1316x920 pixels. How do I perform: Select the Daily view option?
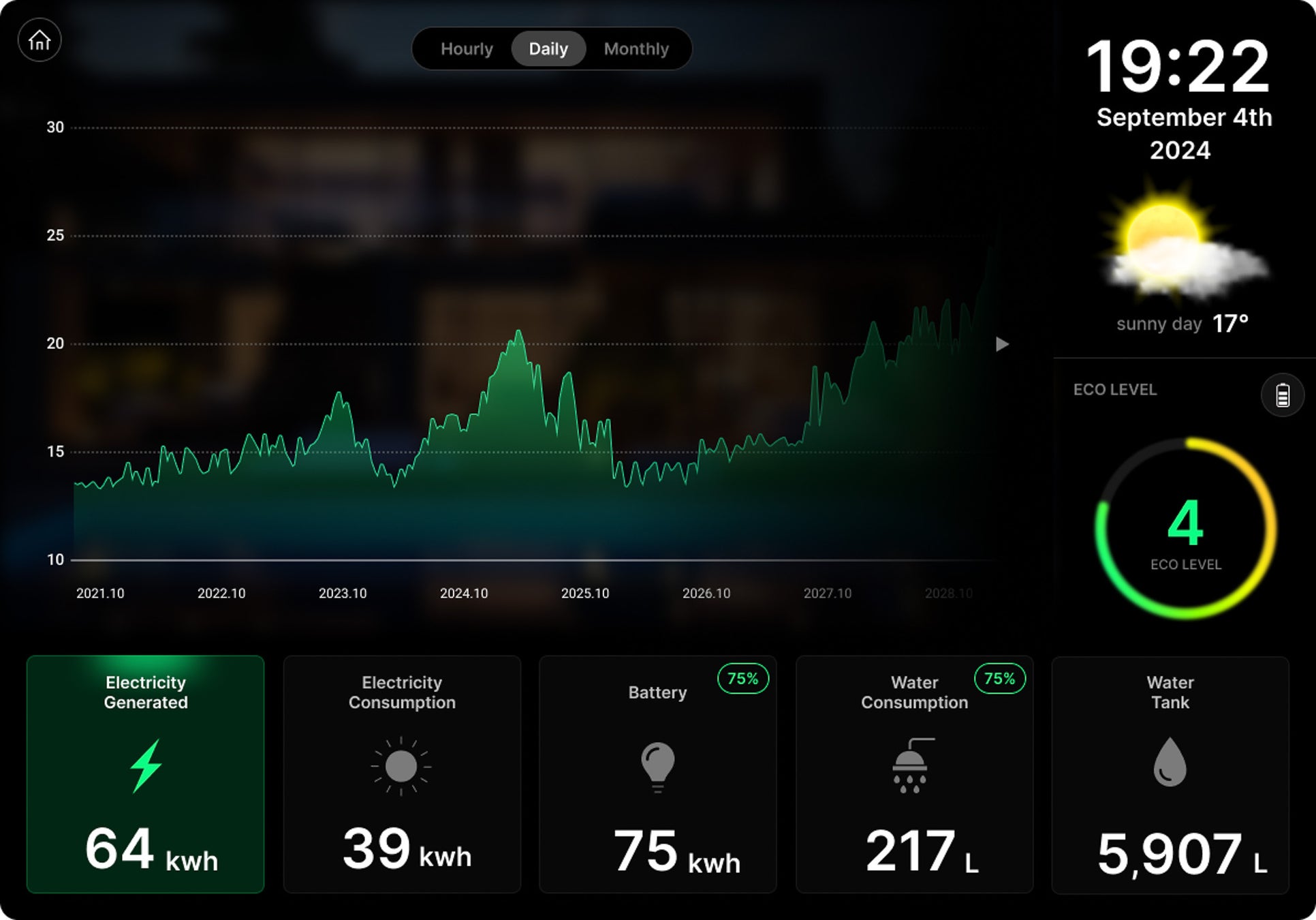(548, 49)
